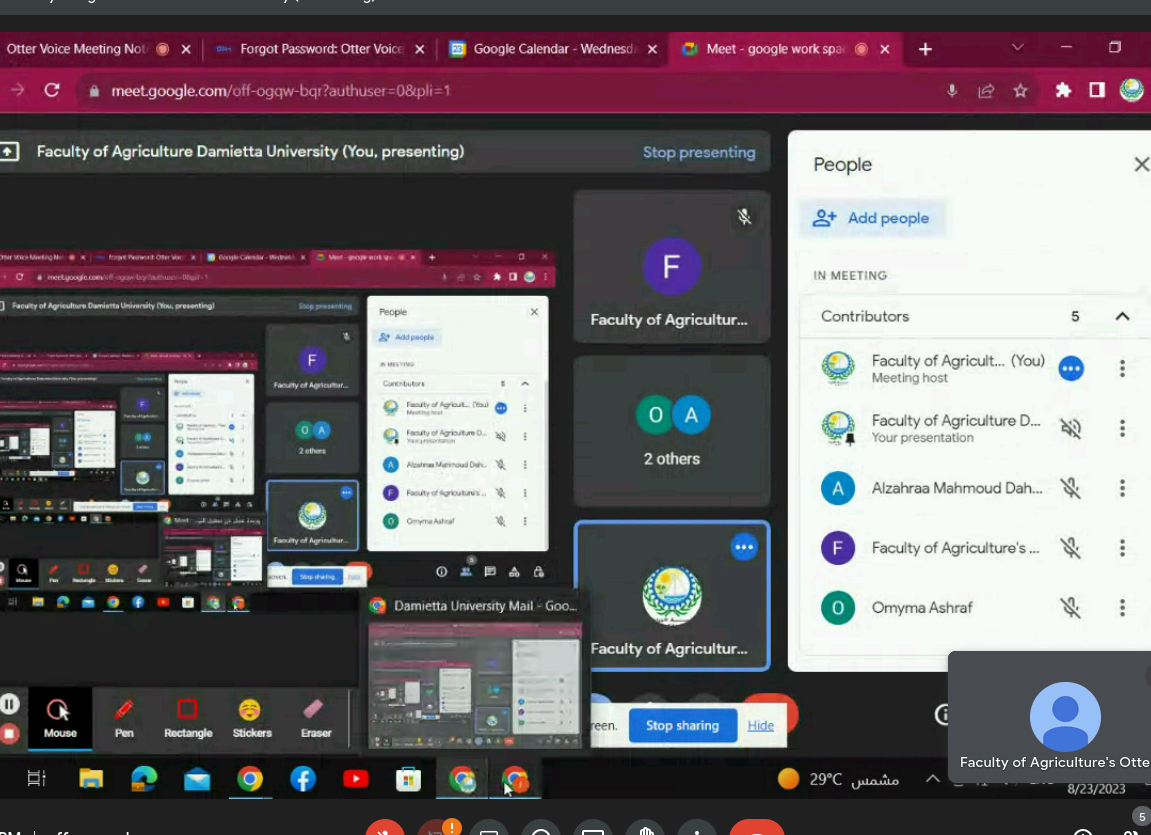
Task: Toggle Faculty of Agriculture's ... microphone mute
Action: click(x=1070, y=548)
